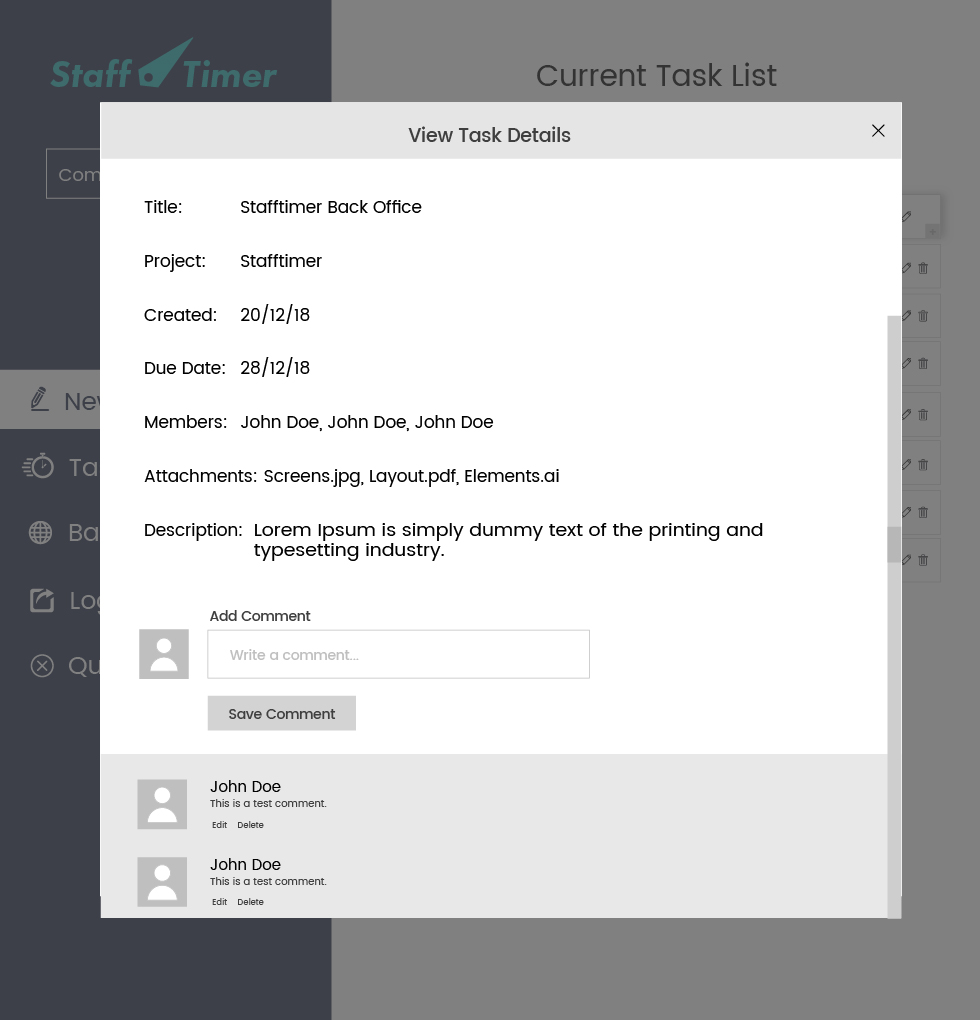Click the Save Comment button

282,714
